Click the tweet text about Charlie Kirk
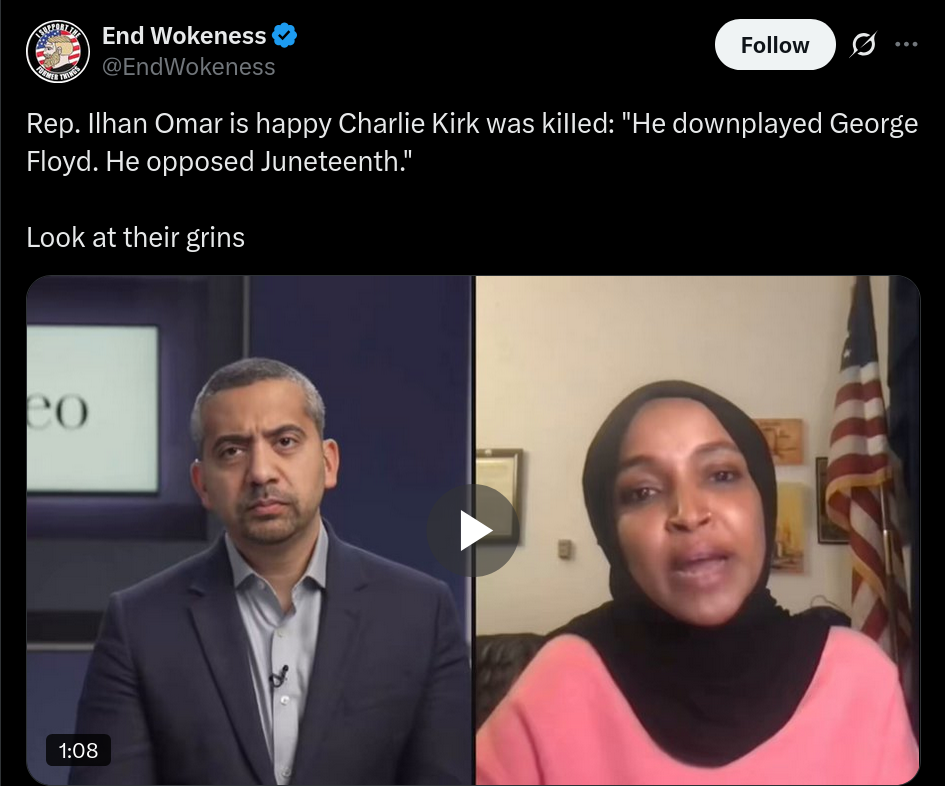 pyautogui.click(x=472, y=142)
